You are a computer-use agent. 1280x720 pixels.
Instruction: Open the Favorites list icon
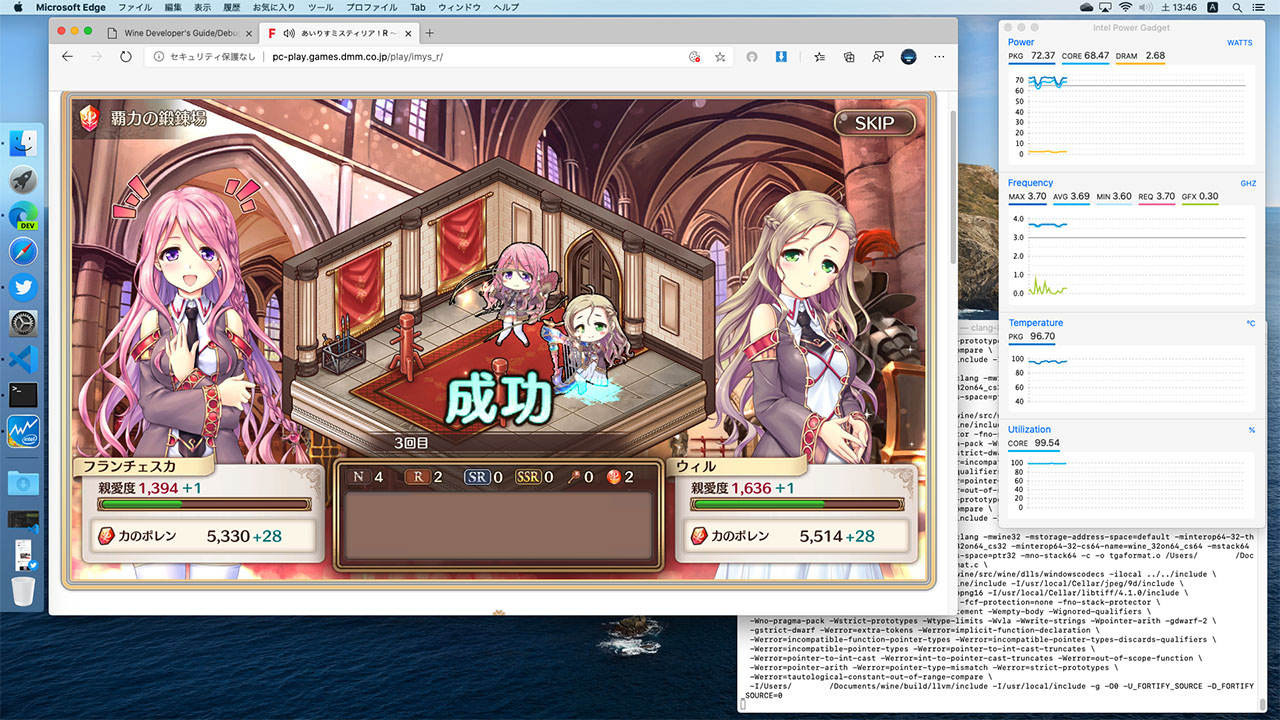(819, 57)
